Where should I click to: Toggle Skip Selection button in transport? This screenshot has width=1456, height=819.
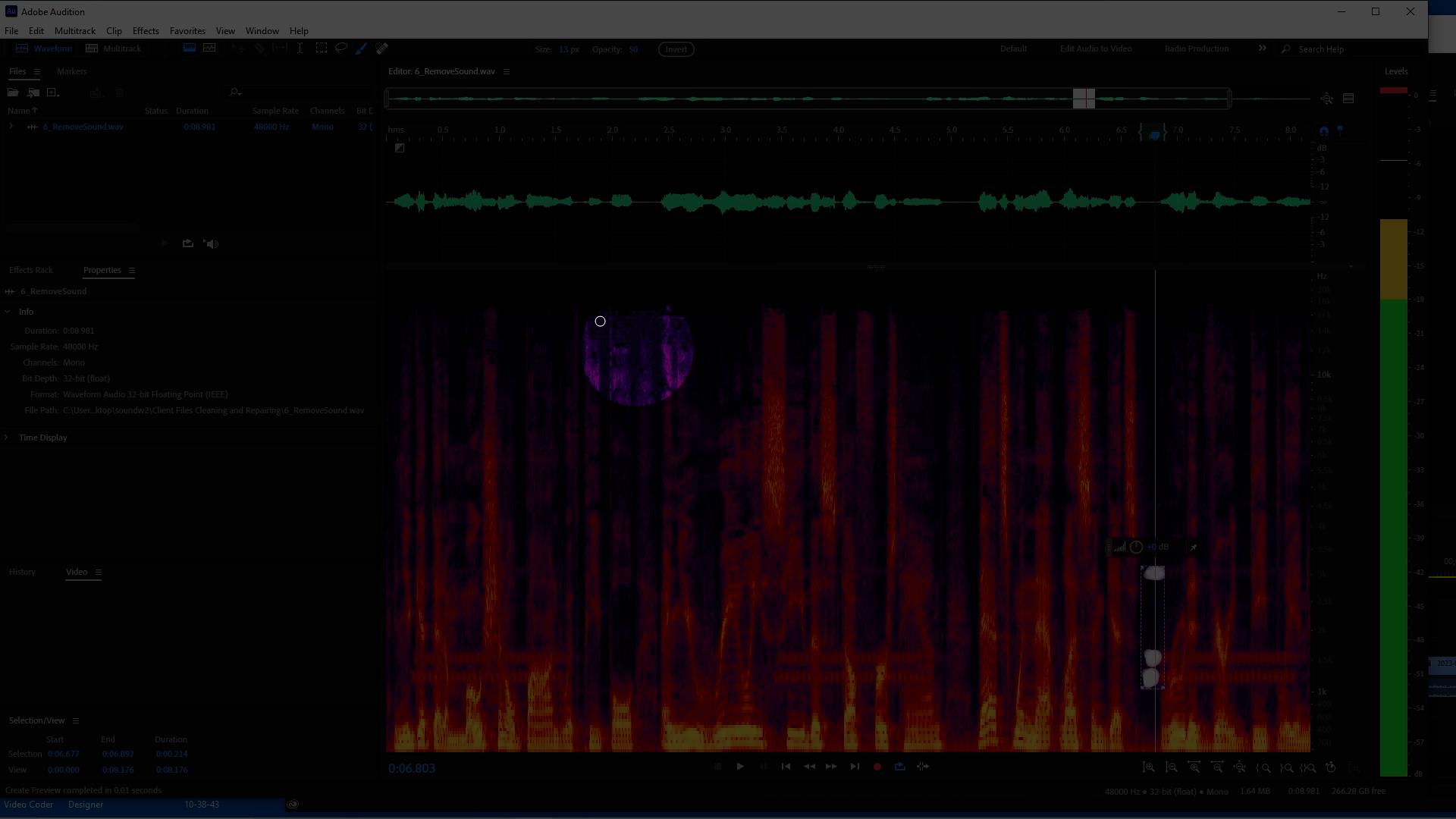tap(923, 767)
